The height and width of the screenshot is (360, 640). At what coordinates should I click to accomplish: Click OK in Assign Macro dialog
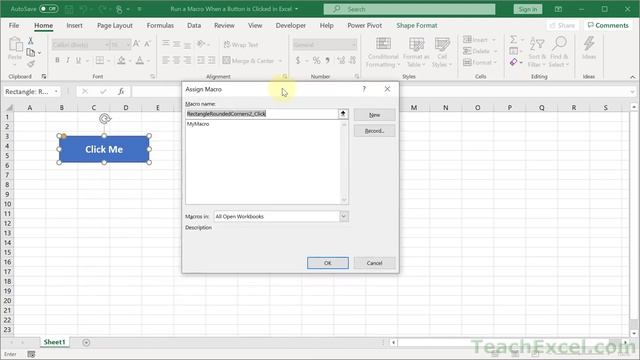coord(328,263)
